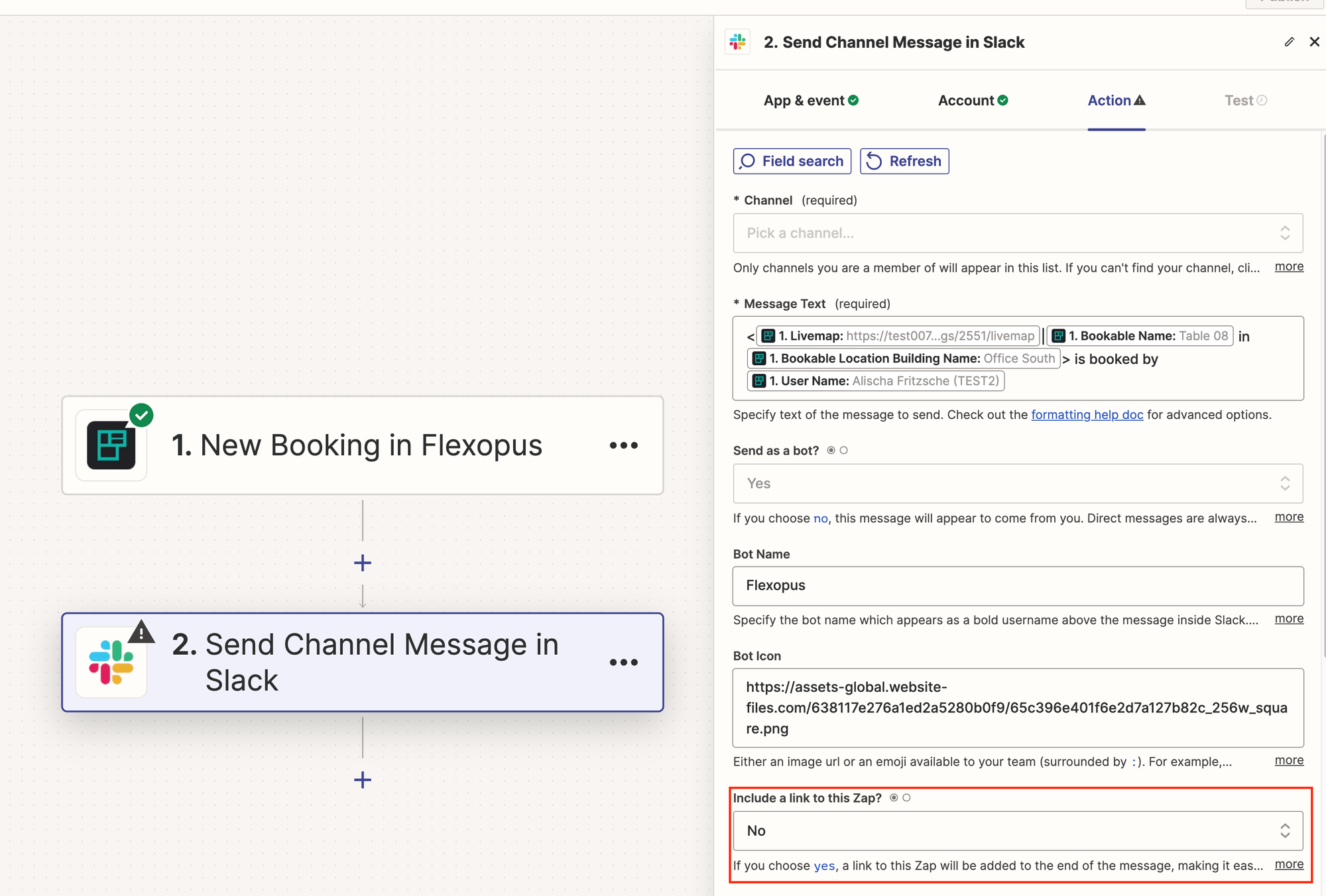Add step between the two steps

click(x=363, y=563)
